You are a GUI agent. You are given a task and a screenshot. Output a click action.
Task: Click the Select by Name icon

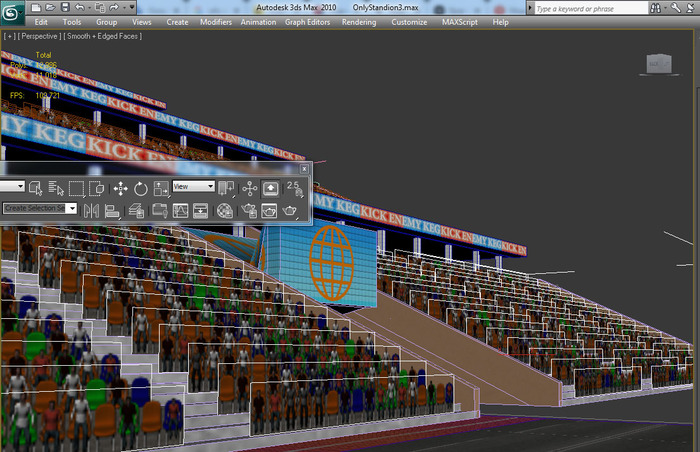(56, 187)
